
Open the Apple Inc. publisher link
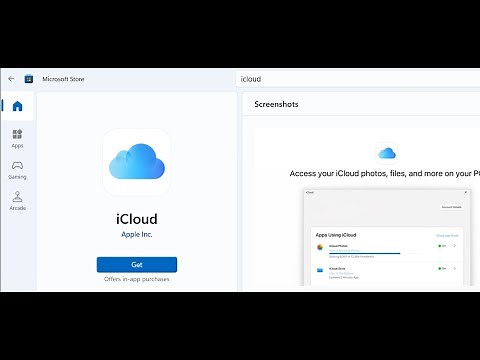click(137, 234)
